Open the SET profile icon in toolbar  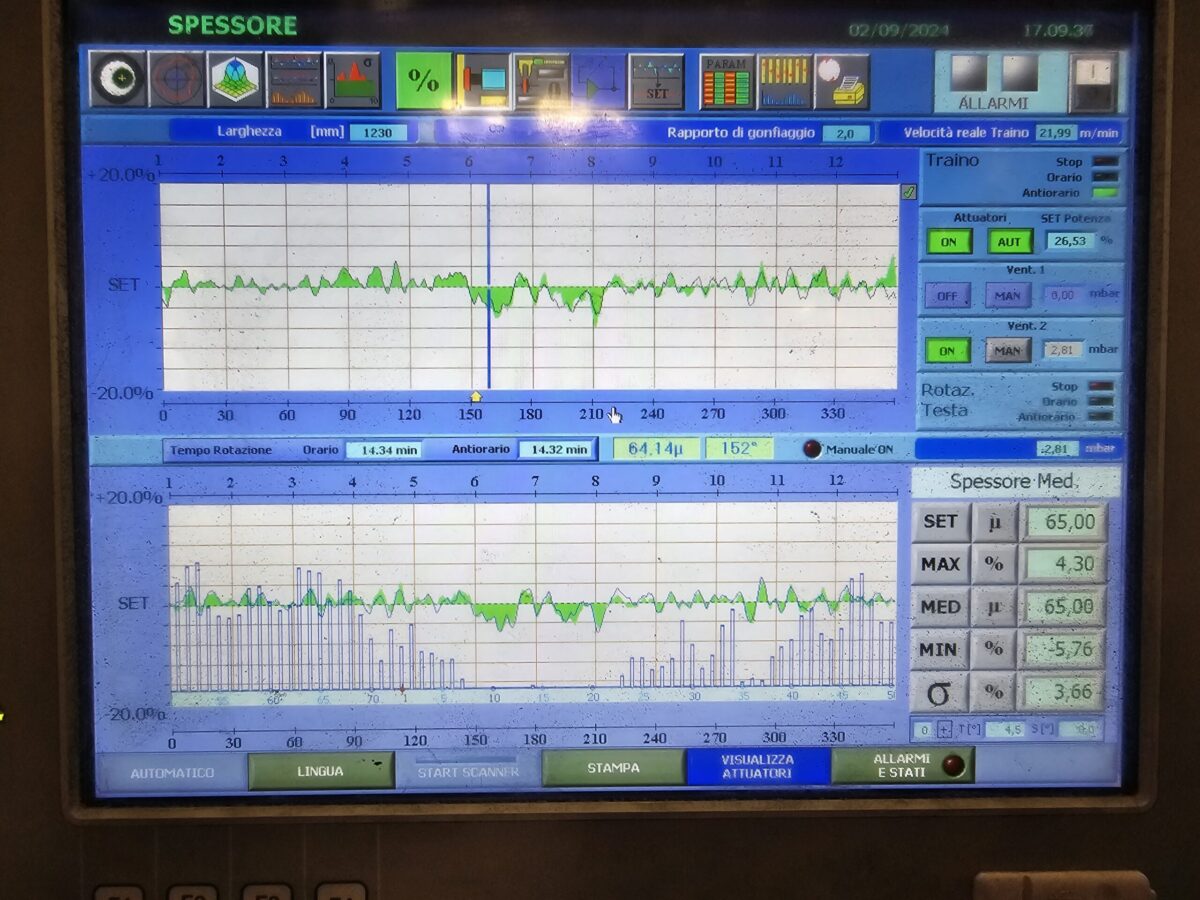[x=656, y=81]
